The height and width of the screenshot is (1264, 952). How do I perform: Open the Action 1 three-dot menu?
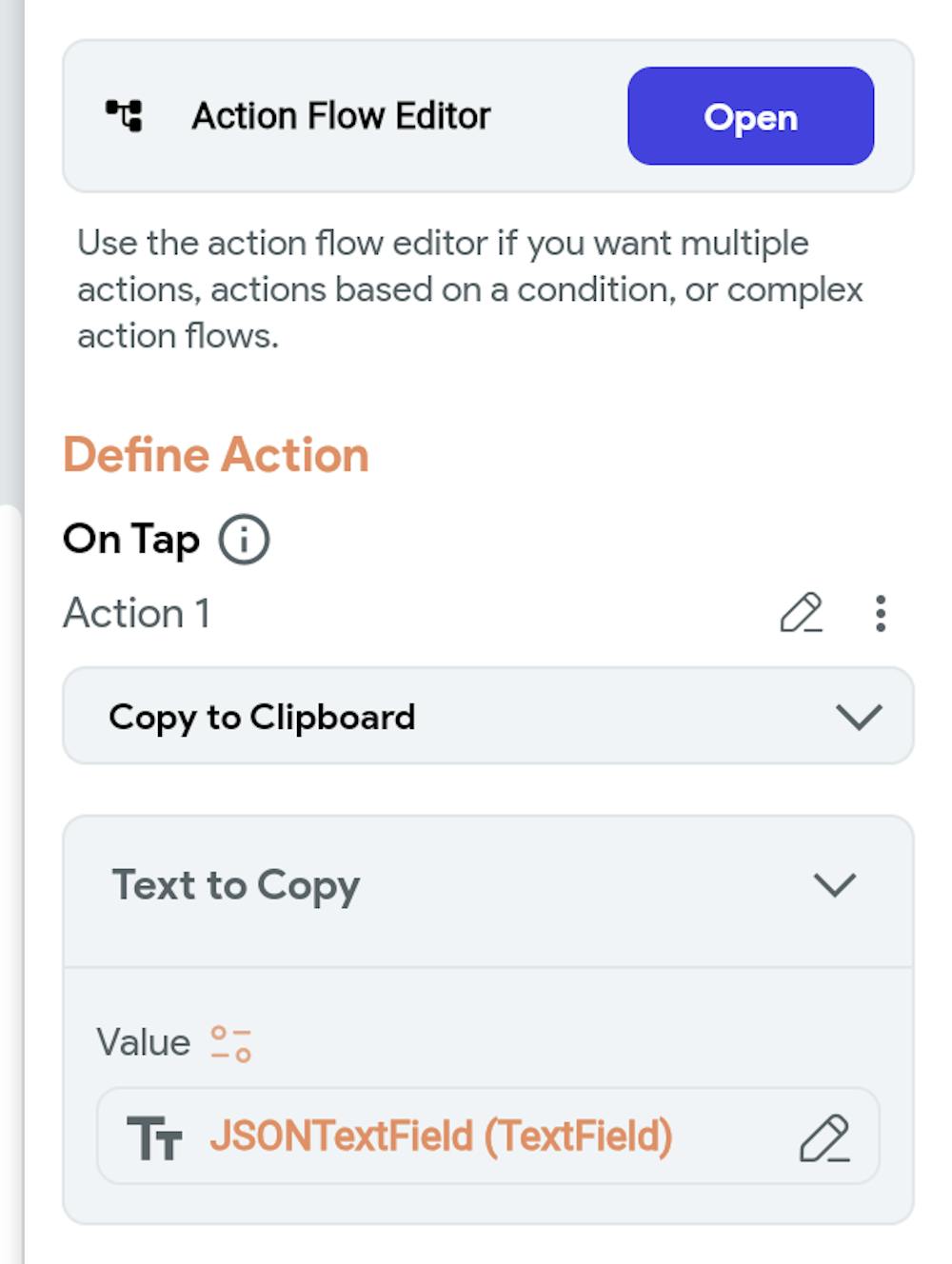point(881,613)
